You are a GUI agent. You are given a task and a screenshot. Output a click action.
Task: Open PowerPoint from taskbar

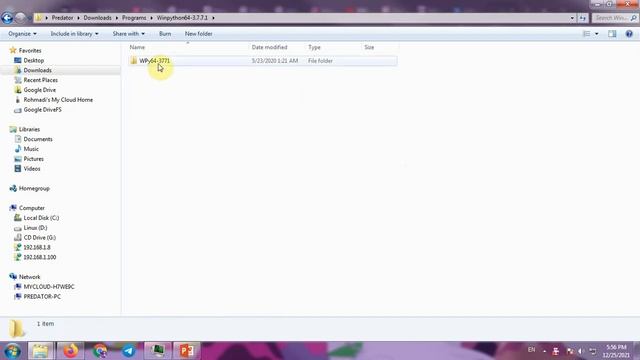pyautogui.click(x=187, y=351)
